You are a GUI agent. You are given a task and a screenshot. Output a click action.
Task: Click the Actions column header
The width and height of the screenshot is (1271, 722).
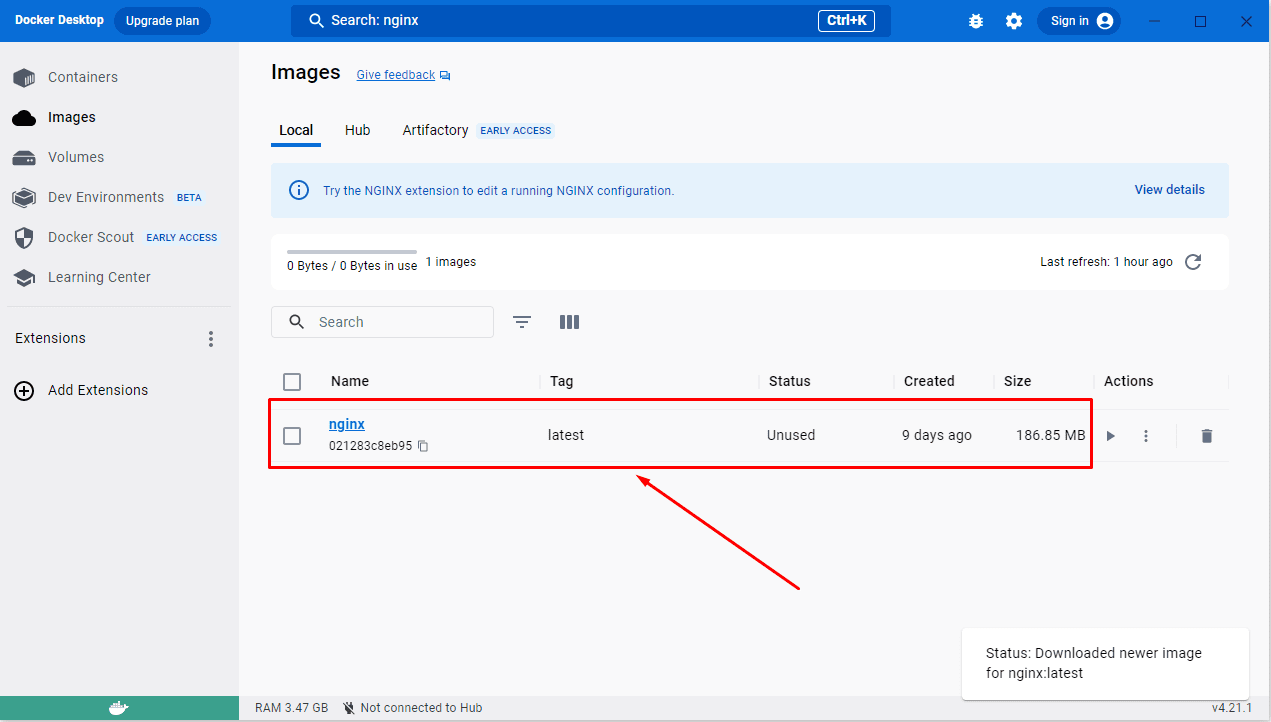[x=1128, y=381]
